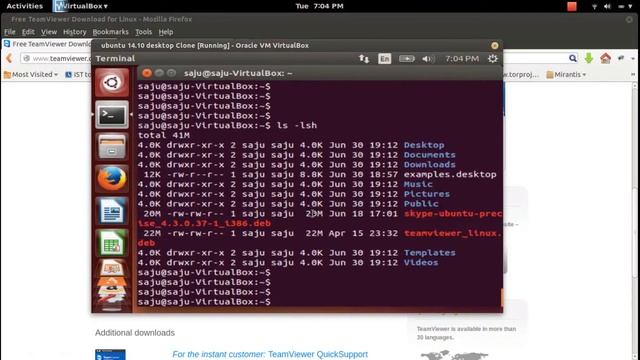The image size is (640, 360).
Task: Open the En keyboard layout indicator
Action: pyautogui.click(x=384, y=59)
